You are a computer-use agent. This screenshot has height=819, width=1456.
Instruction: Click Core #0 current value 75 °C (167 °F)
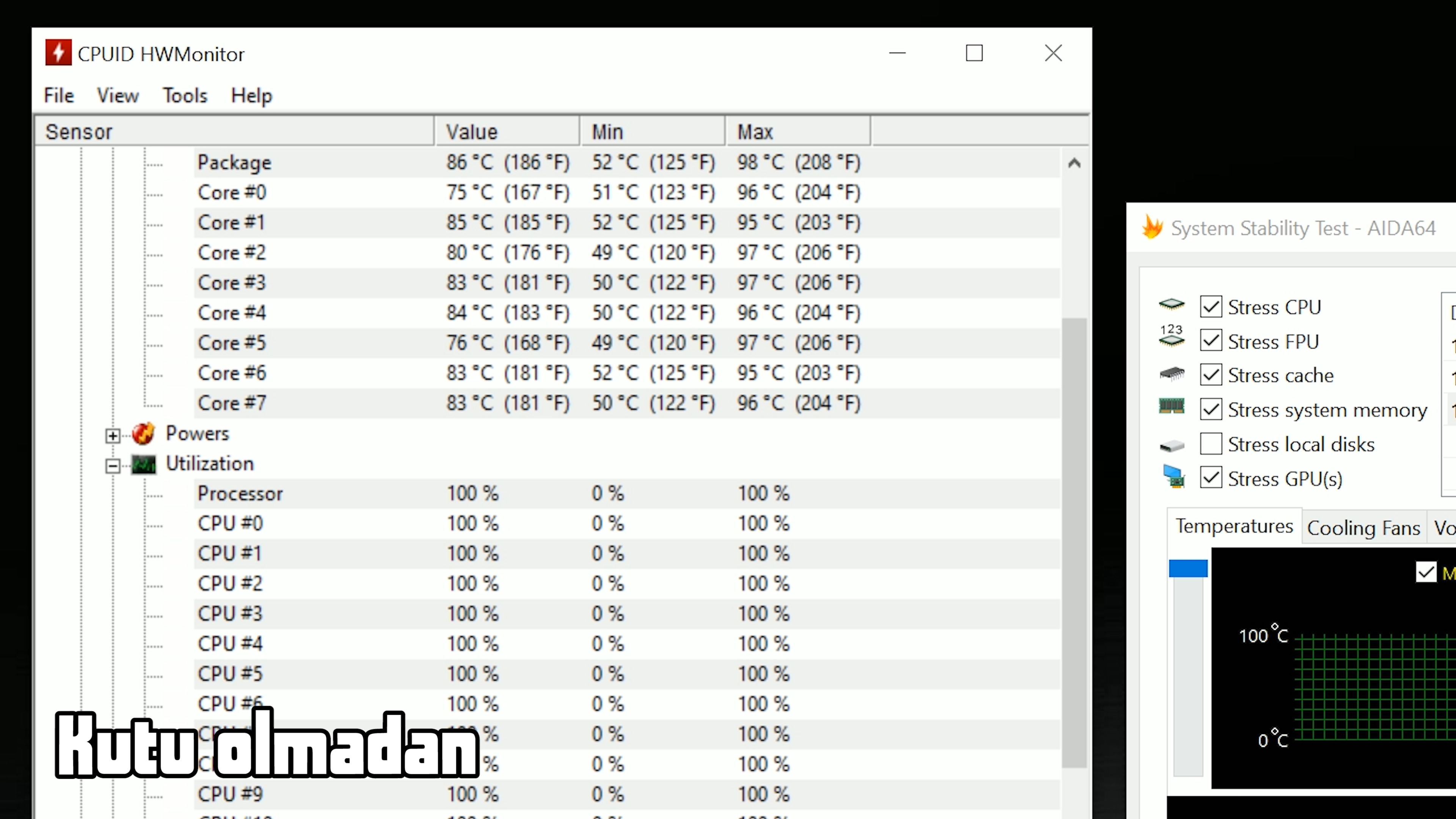click(x=508, y=193)
